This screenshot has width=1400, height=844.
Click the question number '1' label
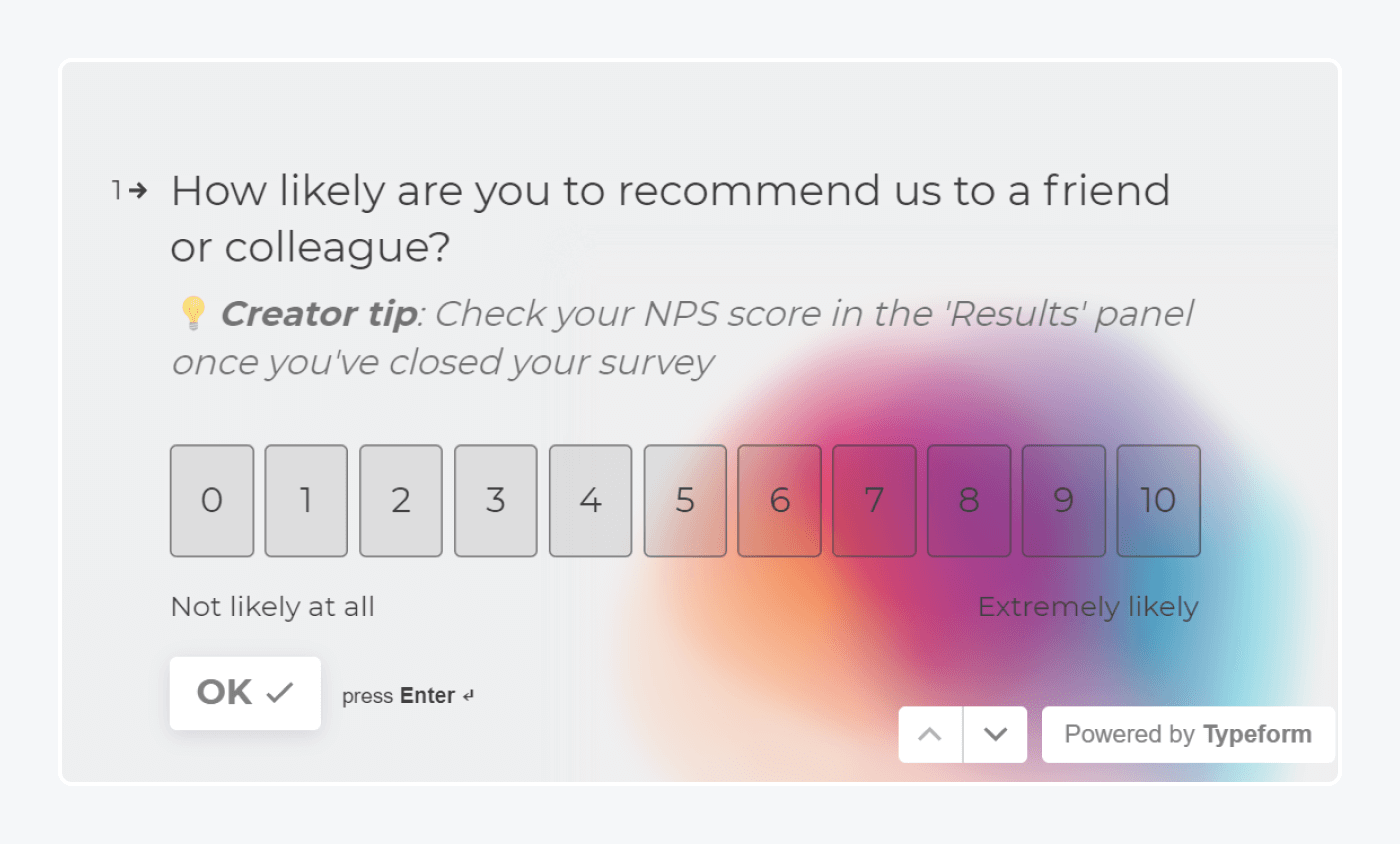[x=117, y=190]
